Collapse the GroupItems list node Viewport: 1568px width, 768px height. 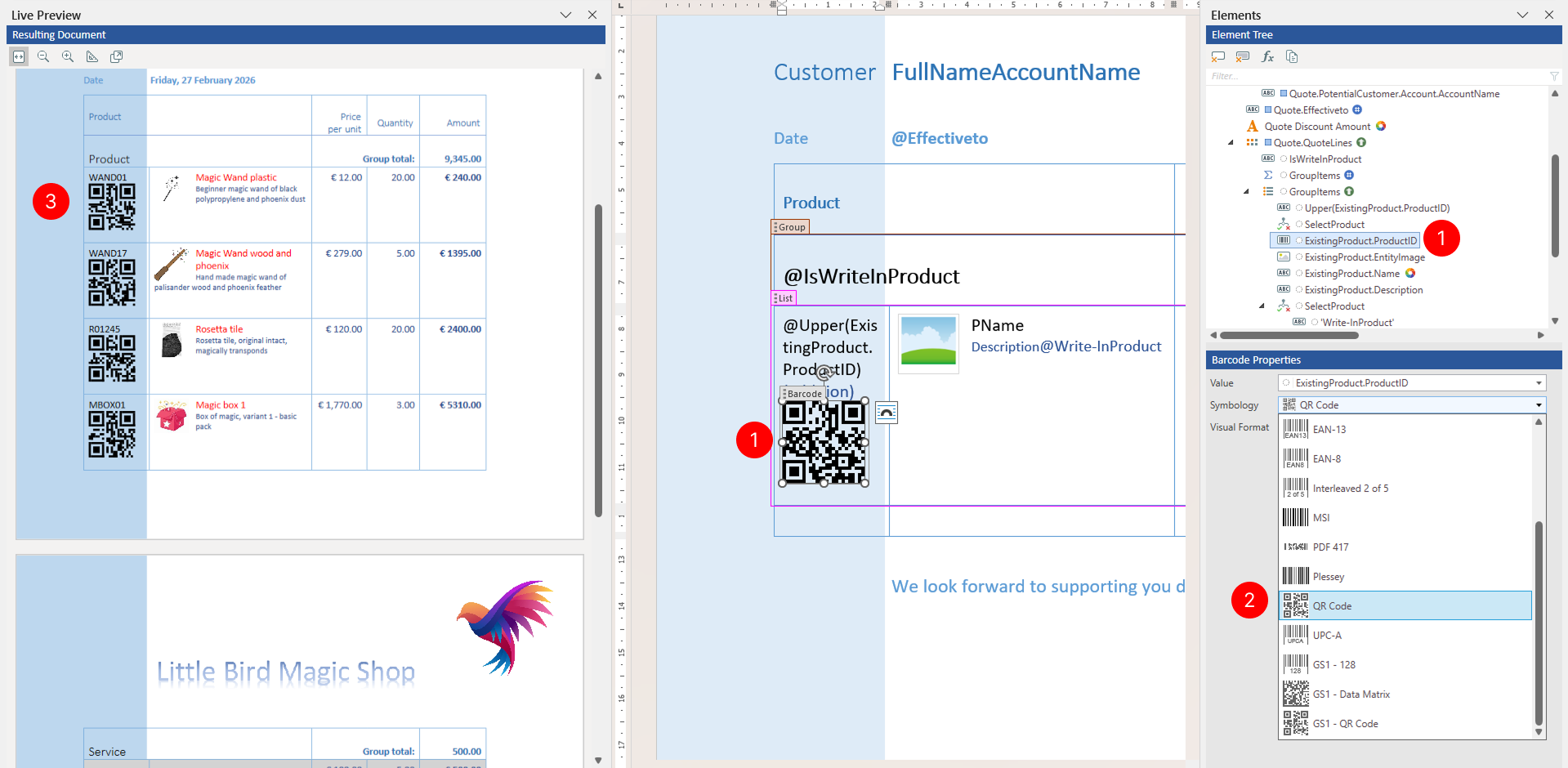[1246, 191]
